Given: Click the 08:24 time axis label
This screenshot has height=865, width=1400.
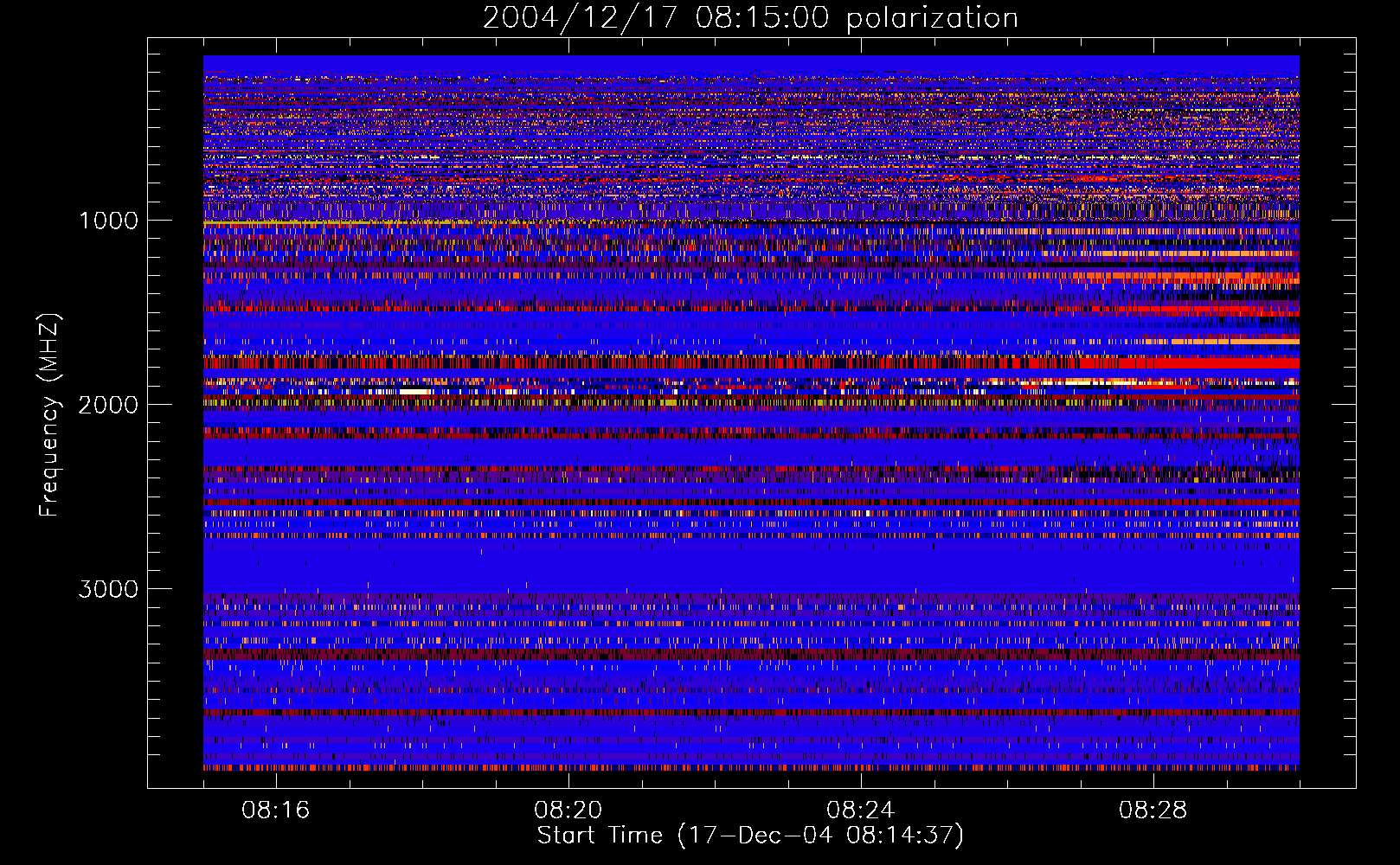Looking at the screenshot, I should point(861,810).
